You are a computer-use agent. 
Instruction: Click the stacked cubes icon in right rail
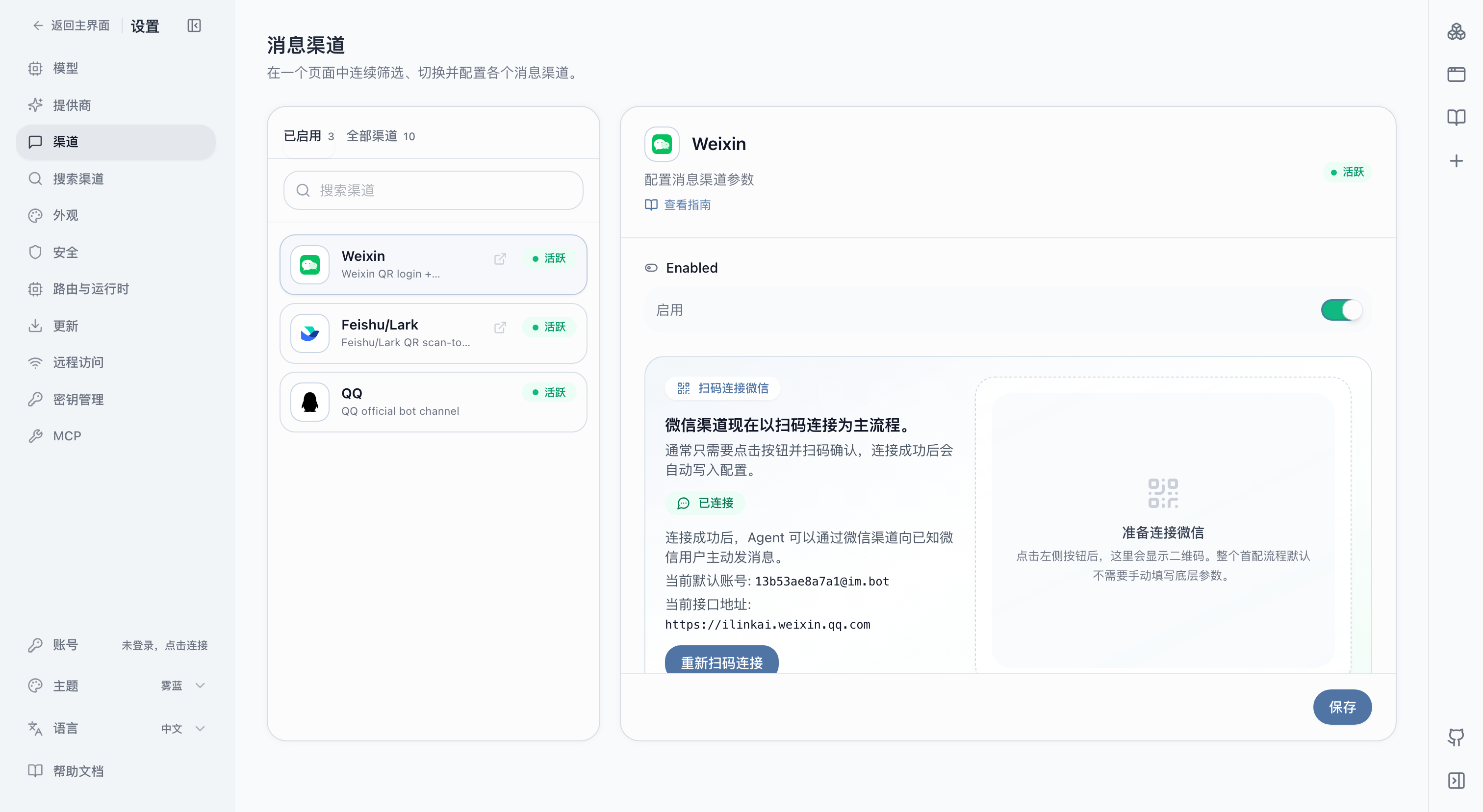(1456, 32)
